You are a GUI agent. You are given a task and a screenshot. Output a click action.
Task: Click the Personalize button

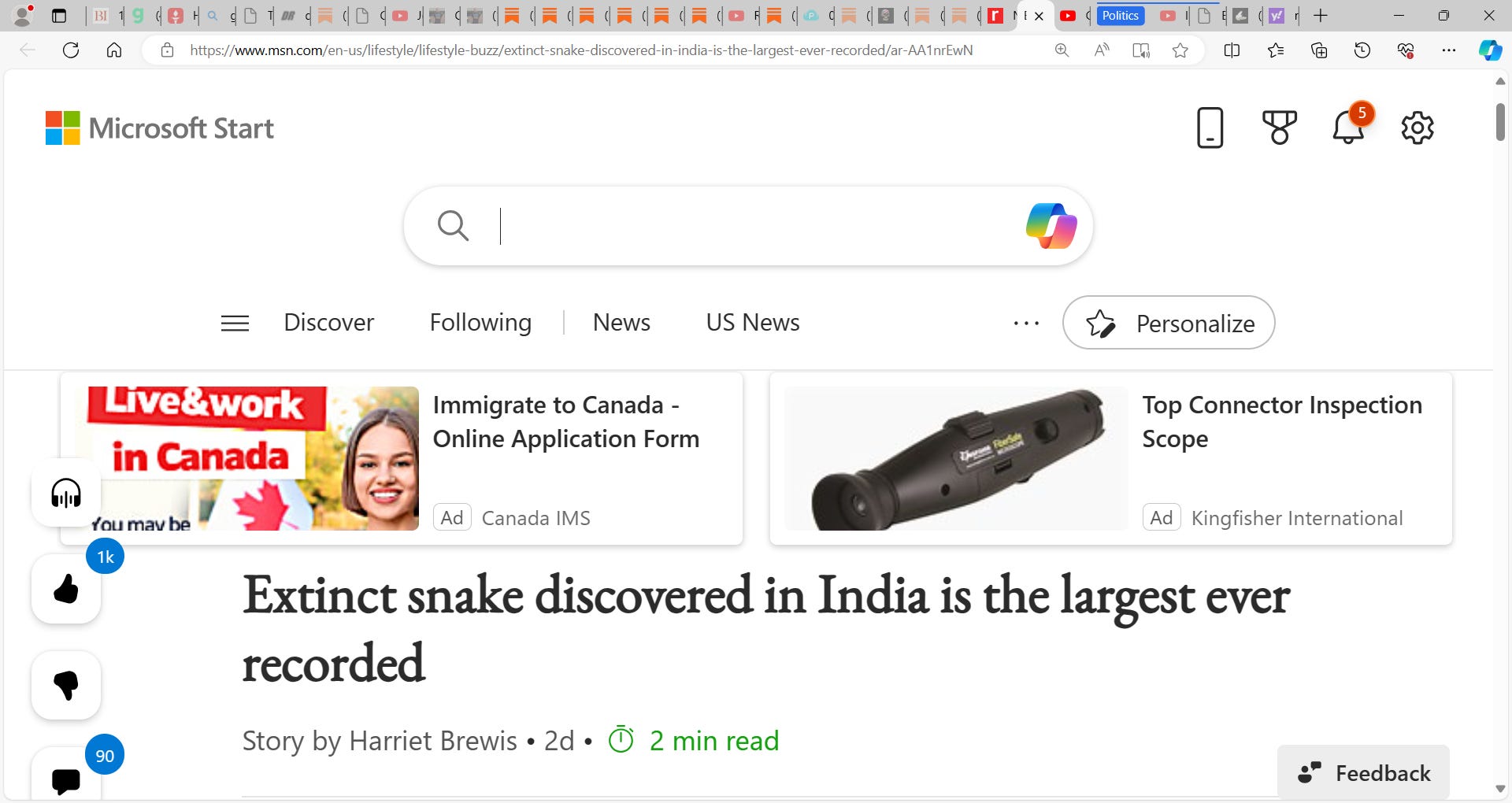1169,323
